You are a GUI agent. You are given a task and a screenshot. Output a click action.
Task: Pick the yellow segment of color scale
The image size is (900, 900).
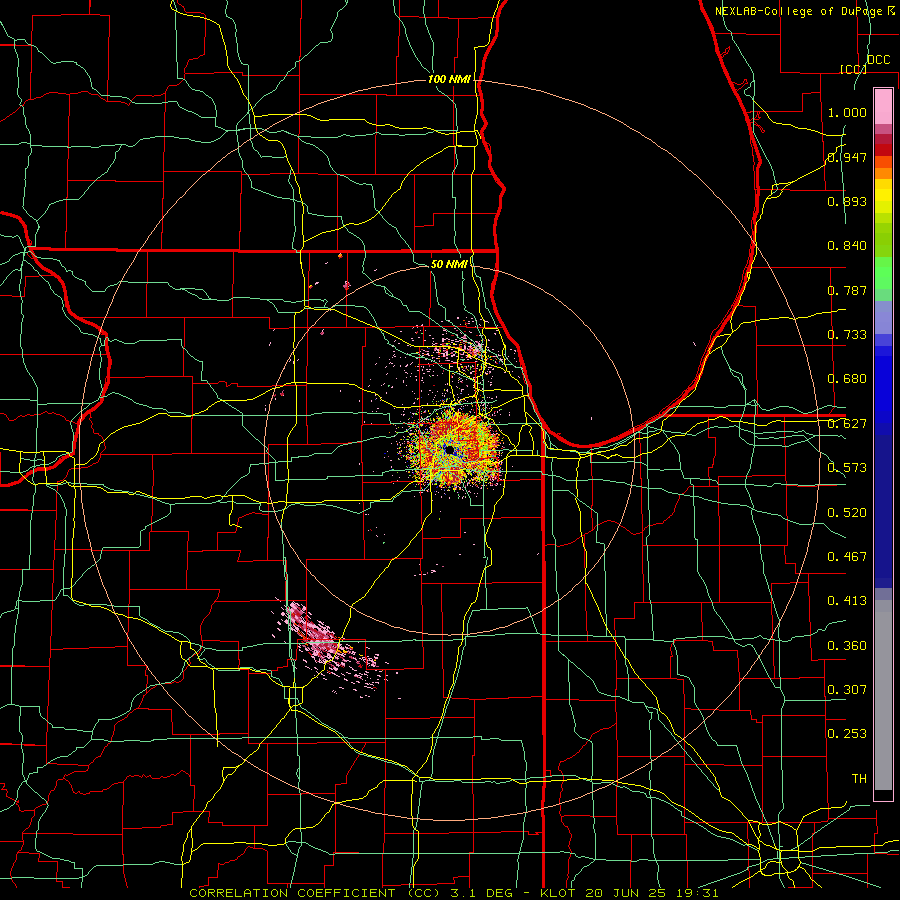pyautogui.click(x=883, y=197)
